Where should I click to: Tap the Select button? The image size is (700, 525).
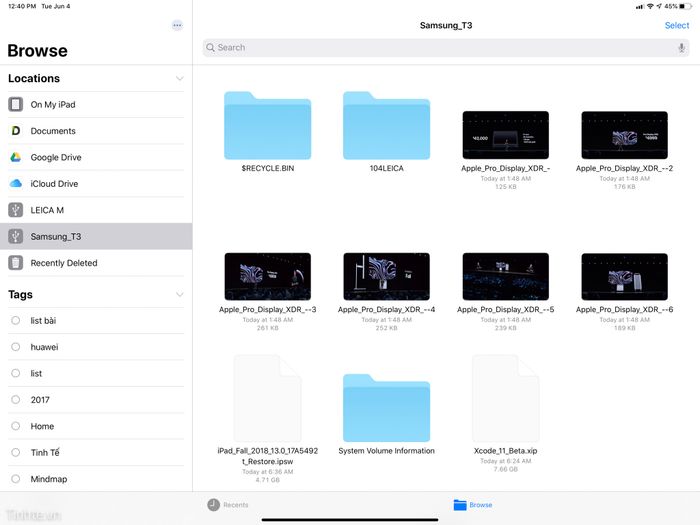pos(676,25)
